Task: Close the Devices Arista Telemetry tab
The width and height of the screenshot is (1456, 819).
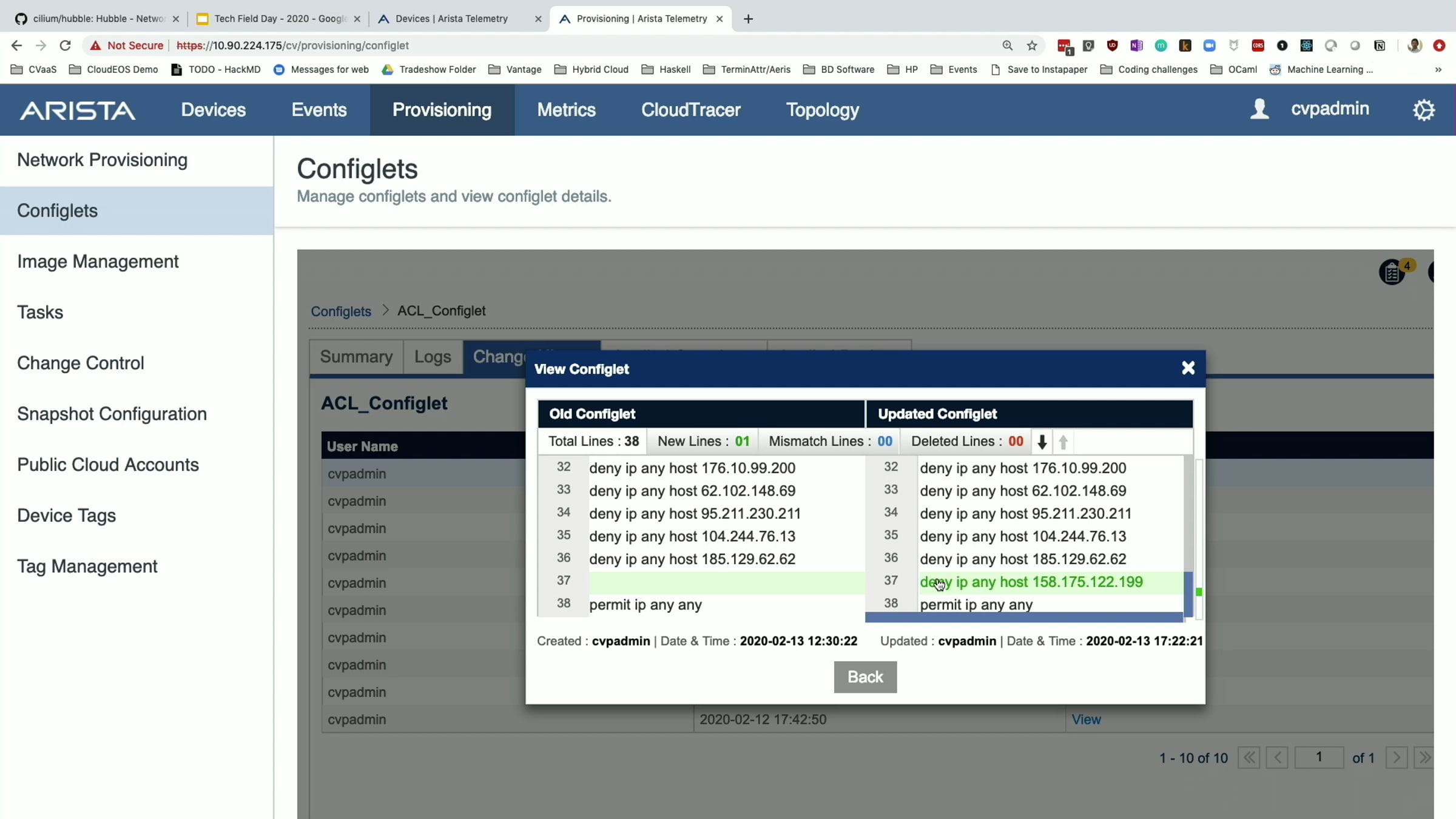Action: (x=538, y=19)
